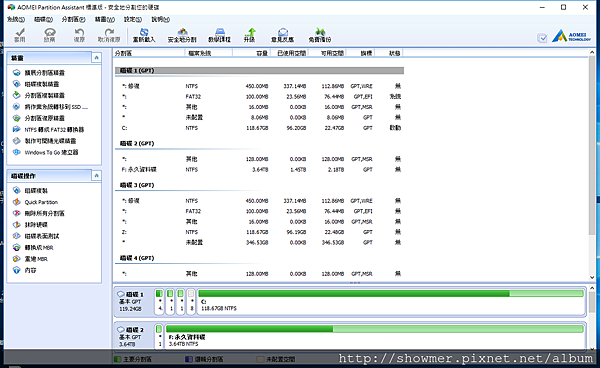600x368 pixels.
Task: Choose Convert to MBR (轉換成 MBR)
Action: coord(33,248)
